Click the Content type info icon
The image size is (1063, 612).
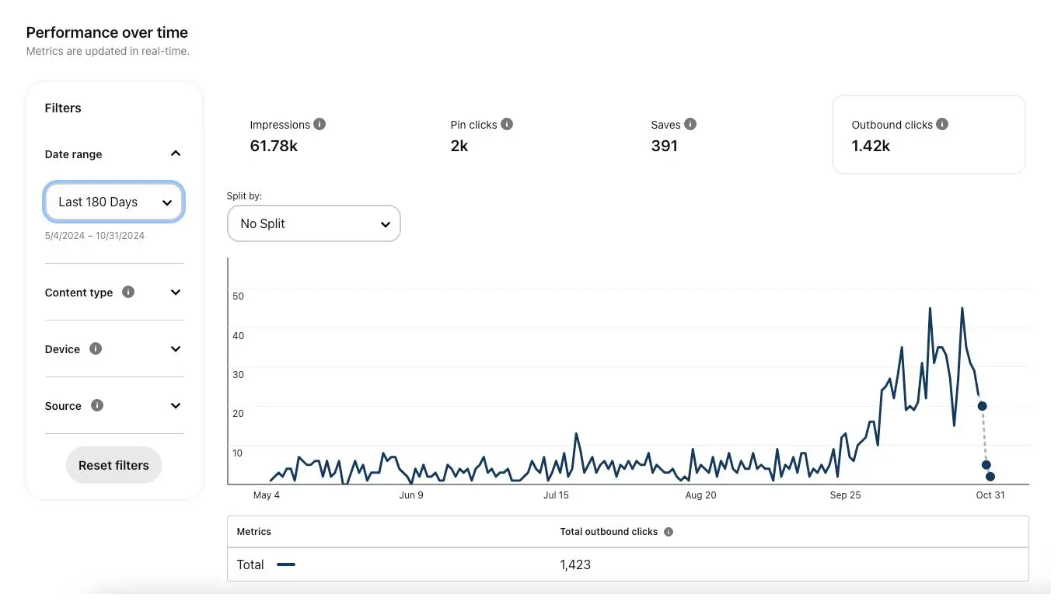pos(128,293)
